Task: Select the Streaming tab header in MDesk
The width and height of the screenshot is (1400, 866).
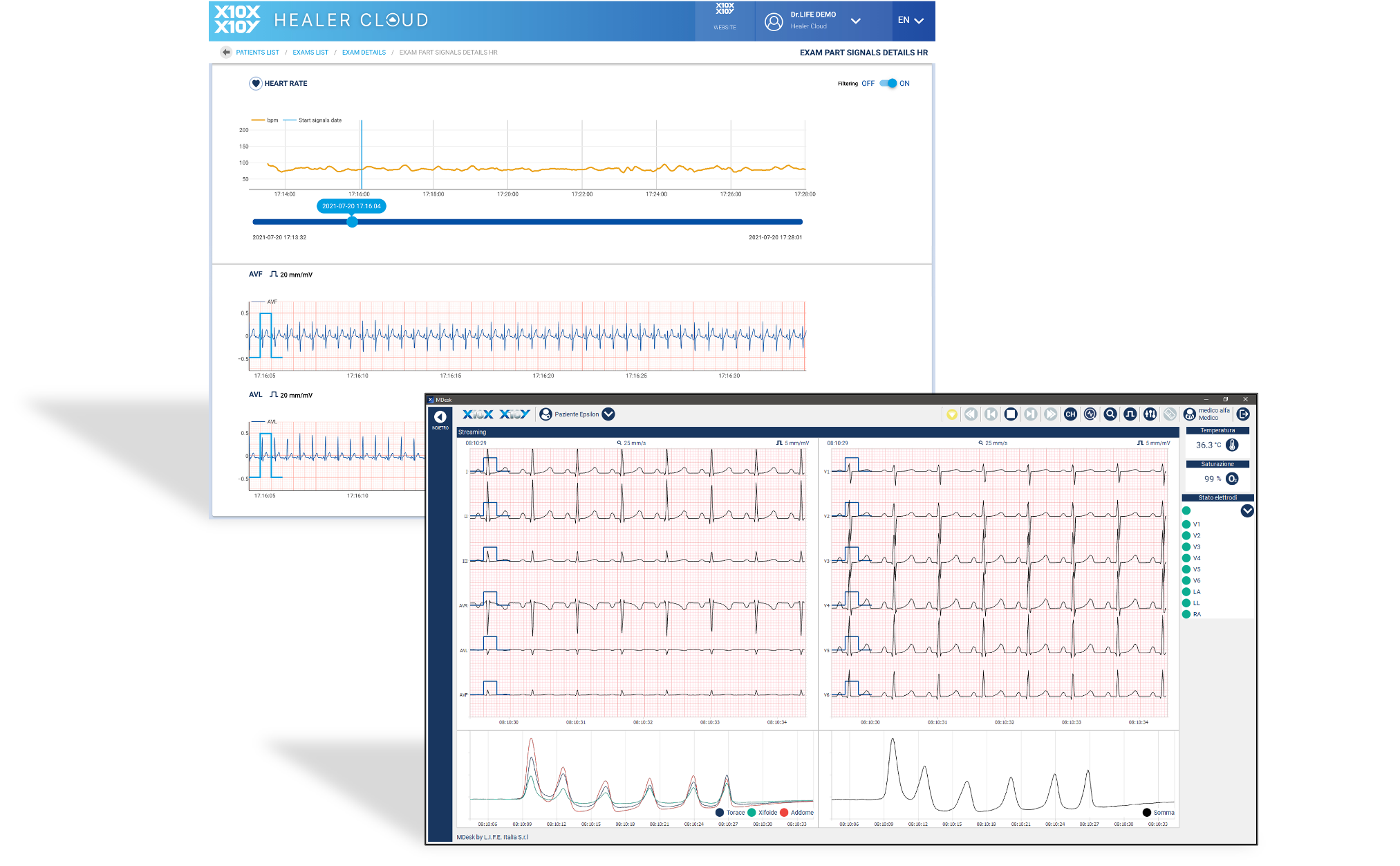Action: click(472, 432)
